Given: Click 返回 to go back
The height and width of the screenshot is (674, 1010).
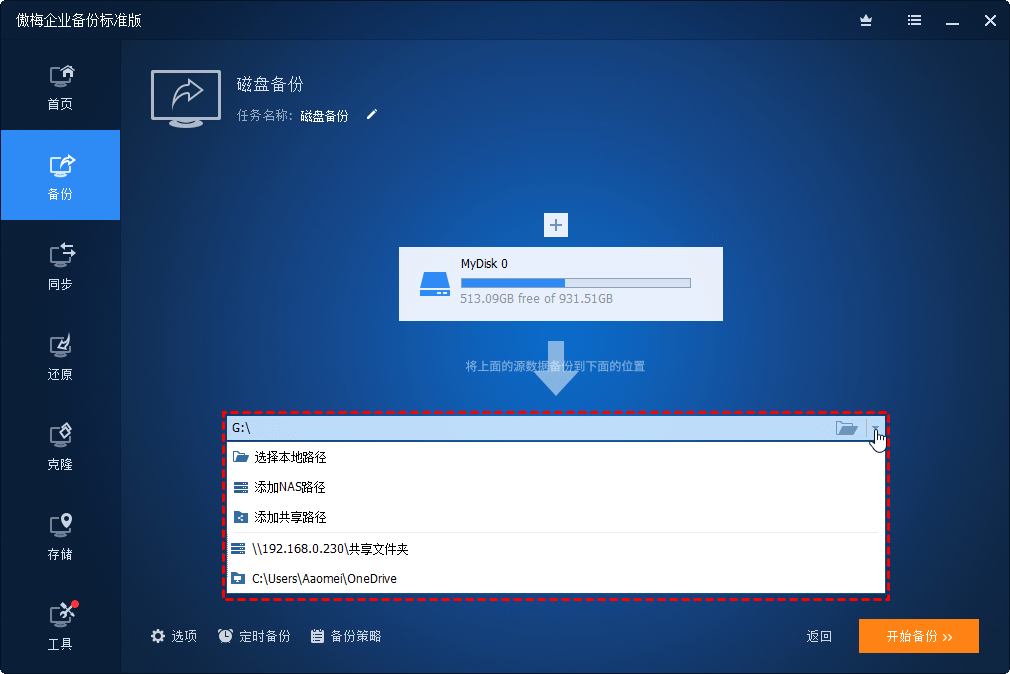Looking at the screenshot, I should pos(818,636).
